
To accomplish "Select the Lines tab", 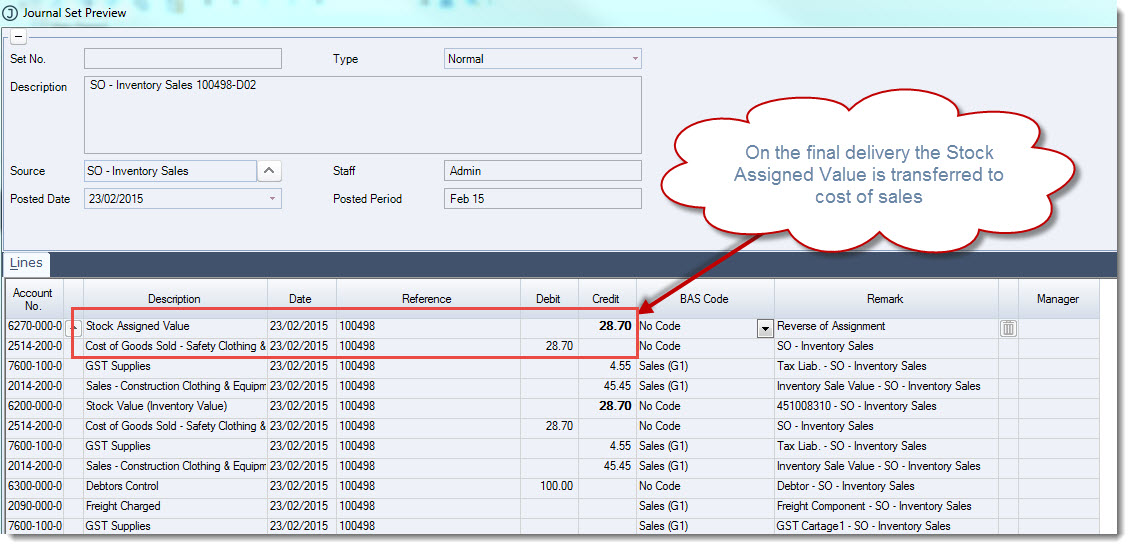I will pos(25,264).
